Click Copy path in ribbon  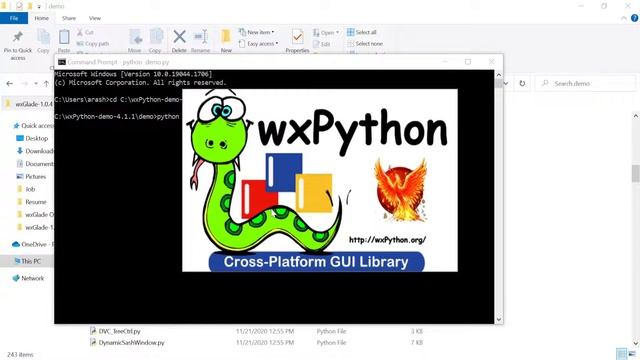[93, 43]
